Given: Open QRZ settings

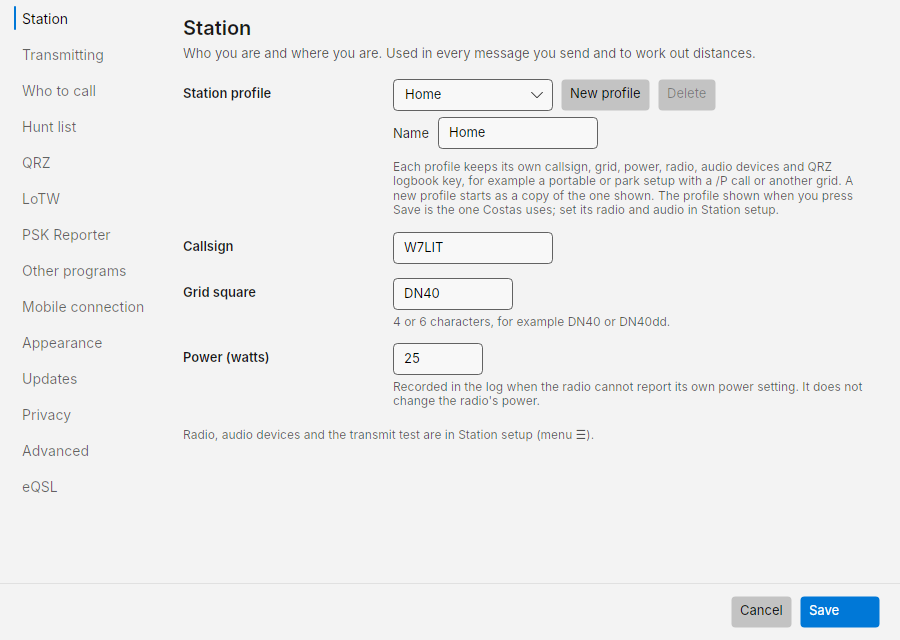Looking at the screenshot, I should point(36,163).
